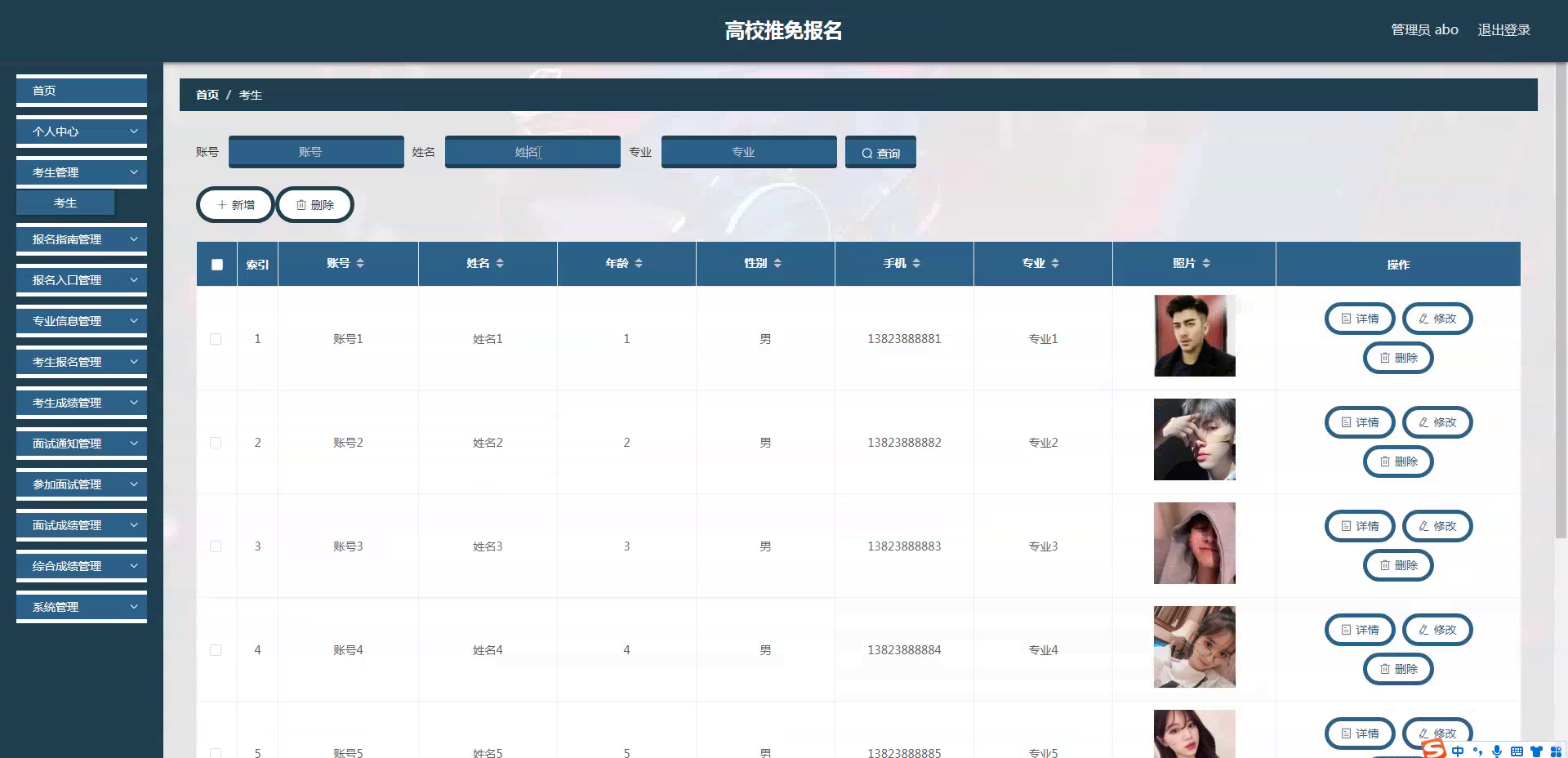Click 删除 for 账号1 row

pos(1398,358)
